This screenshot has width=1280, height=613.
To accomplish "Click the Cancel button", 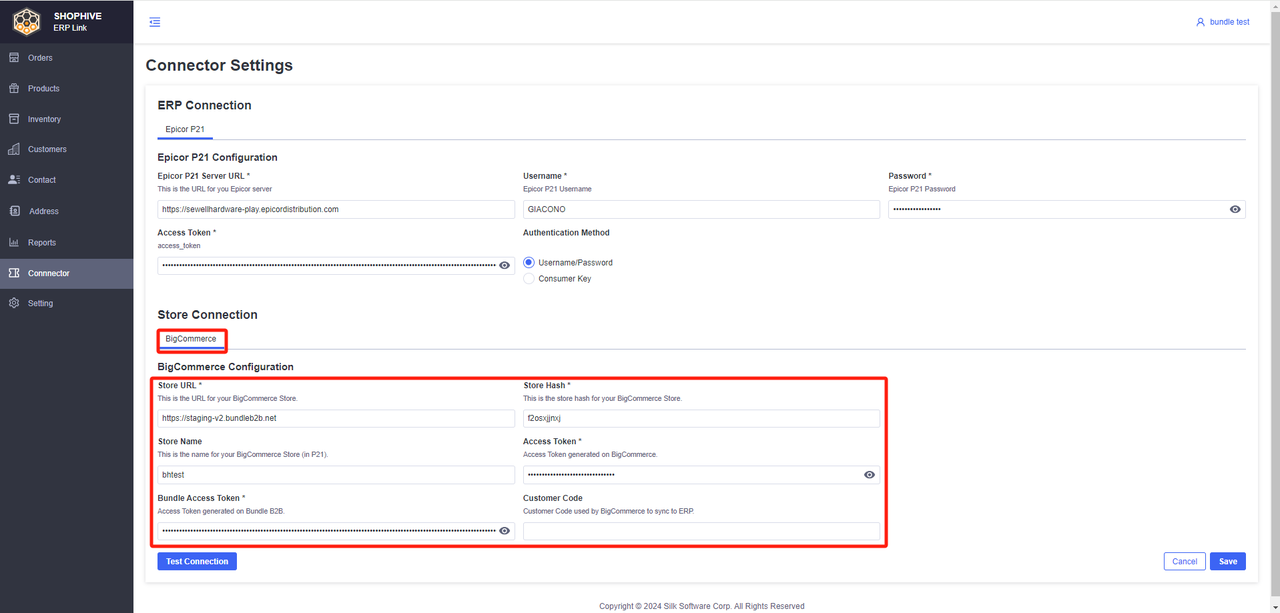I will (x=1184, y=561).
